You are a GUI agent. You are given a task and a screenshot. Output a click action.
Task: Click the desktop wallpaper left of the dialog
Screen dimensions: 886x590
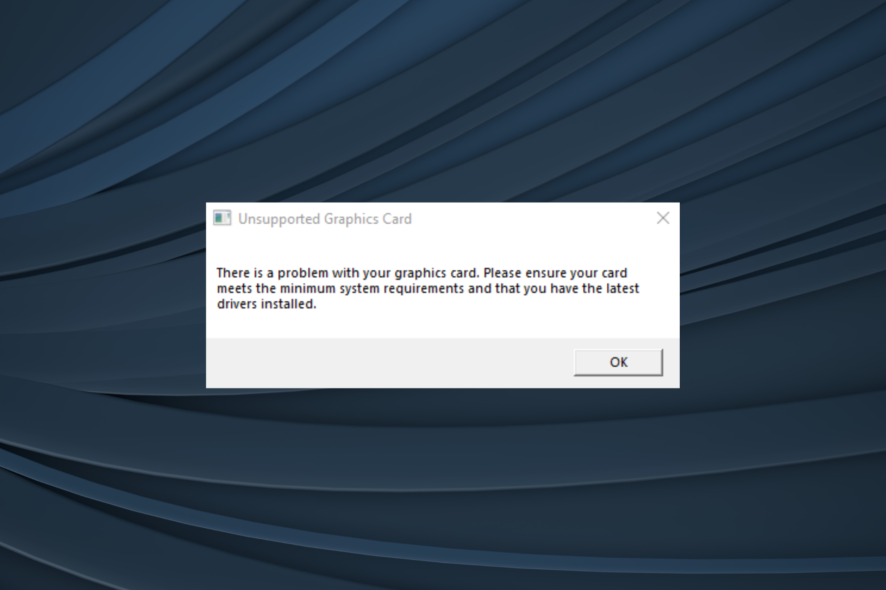pyautogui.click(x=102, y=295)
